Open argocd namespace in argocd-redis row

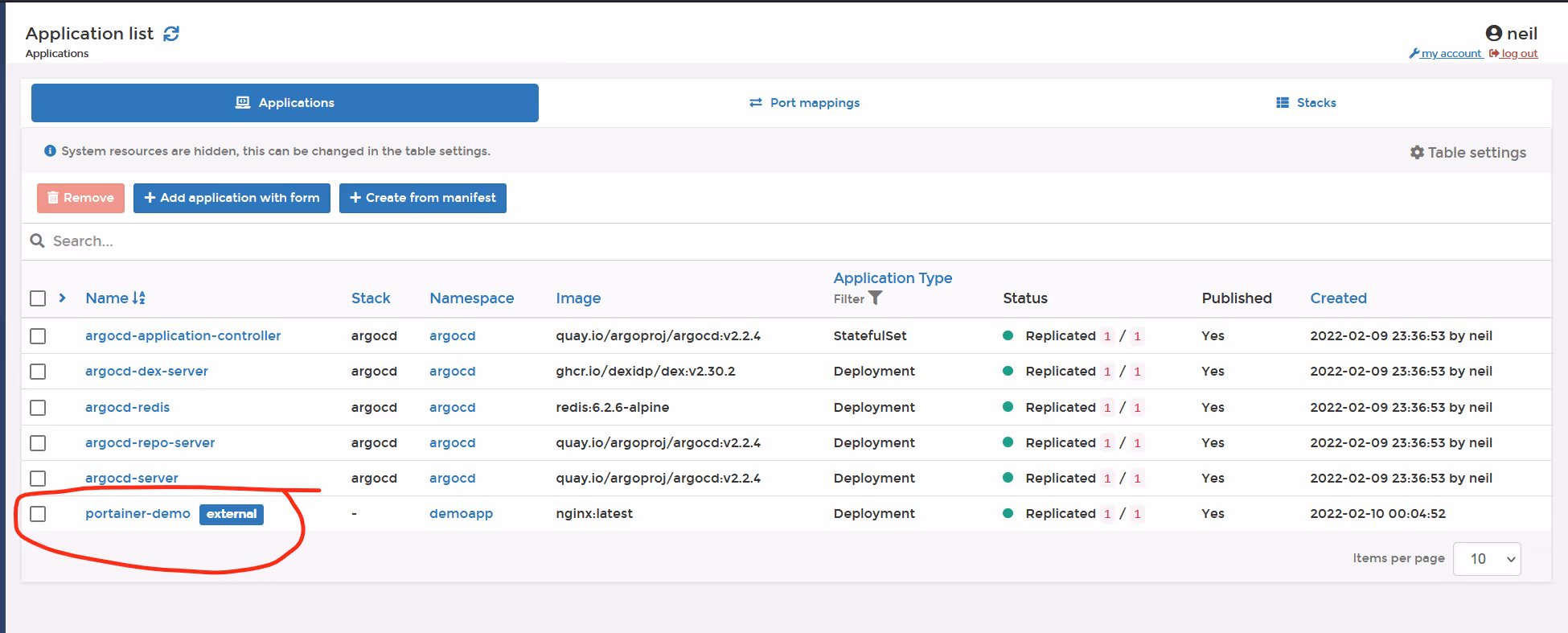pyautogui.click(x=452, y=407)
